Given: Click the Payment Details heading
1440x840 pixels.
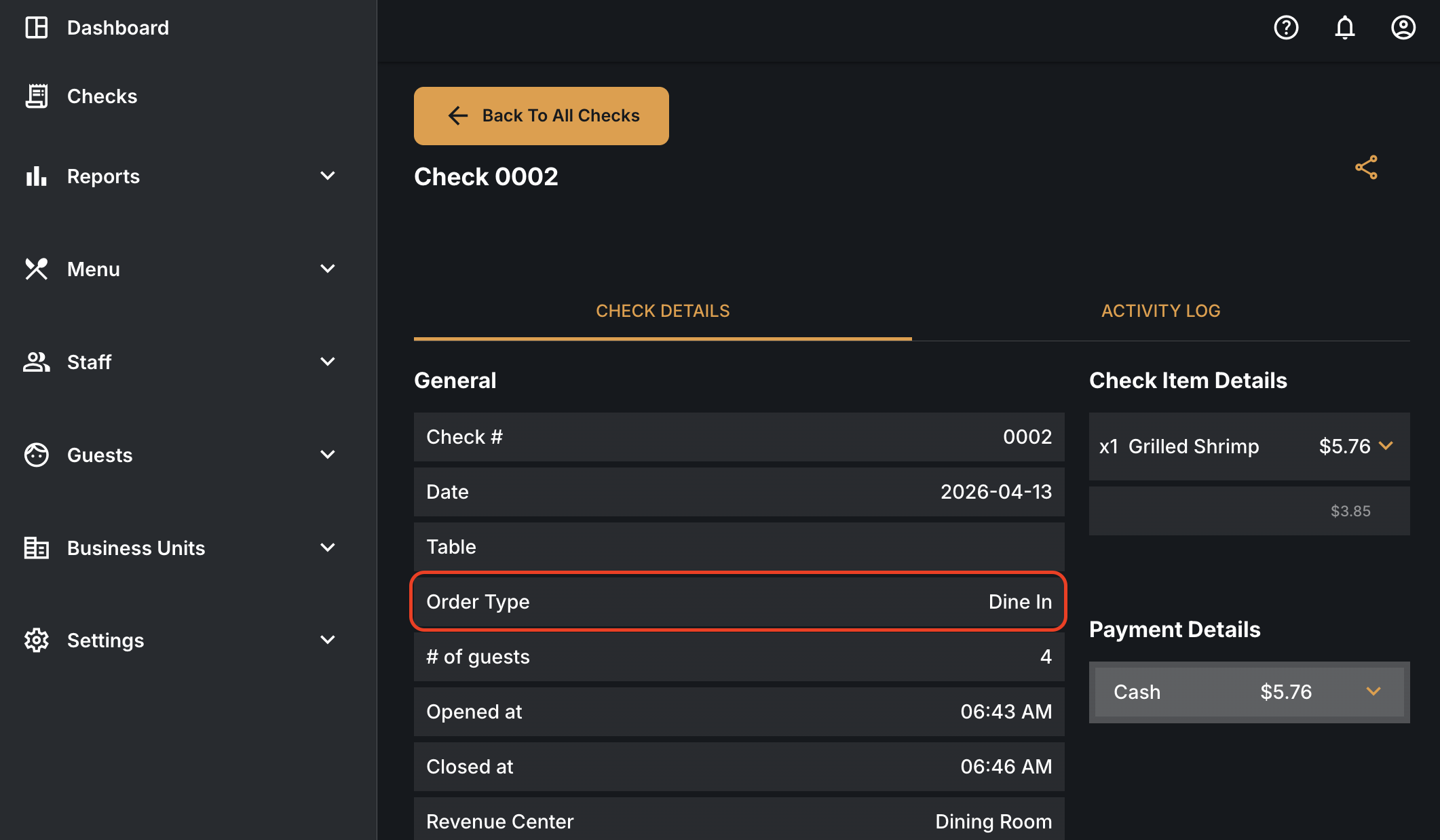Looking at the screenshot, I should [x=1175, y=630].
